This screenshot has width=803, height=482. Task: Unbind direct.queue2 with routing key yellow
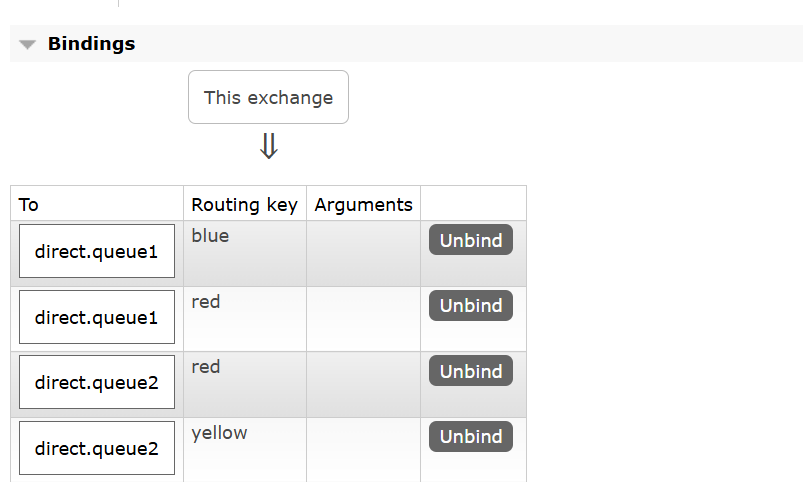pos(471,436)
